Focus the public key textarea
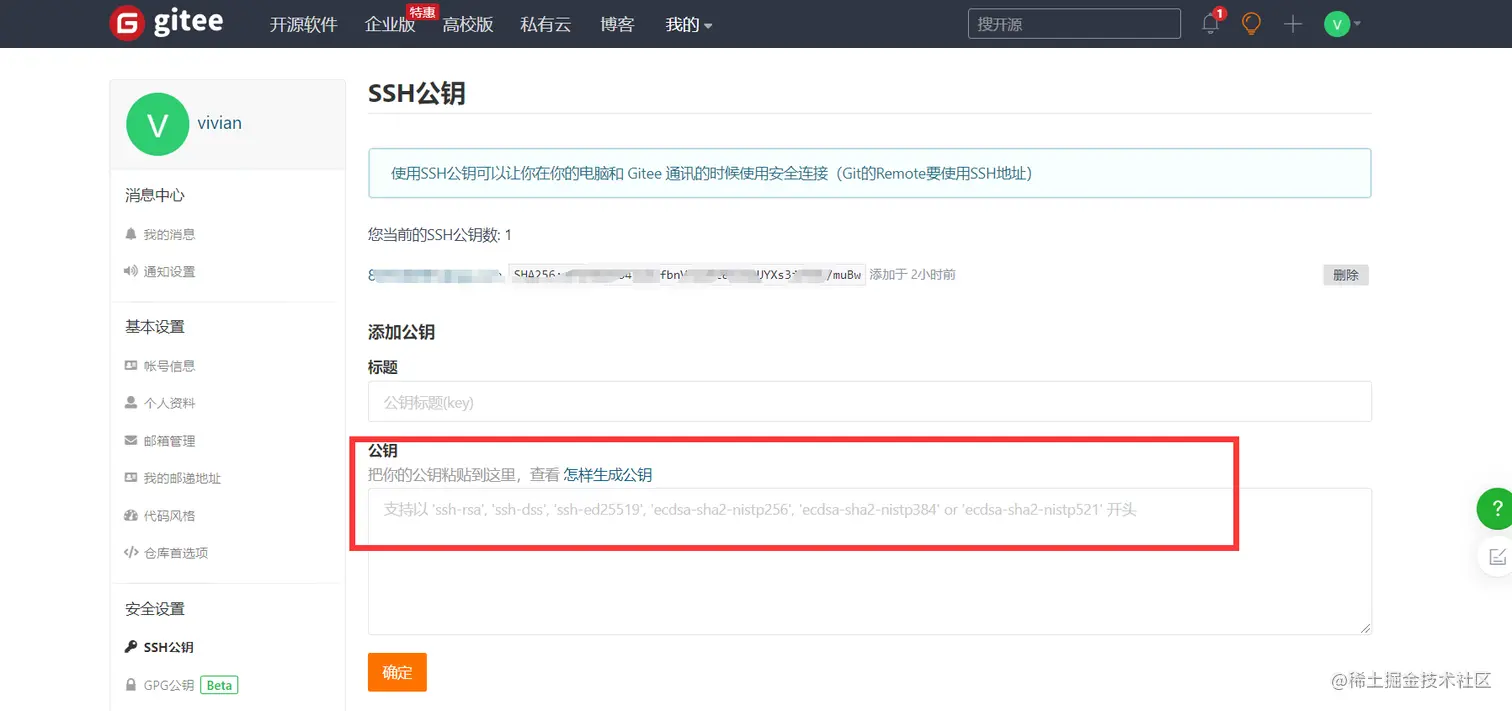 869,561
